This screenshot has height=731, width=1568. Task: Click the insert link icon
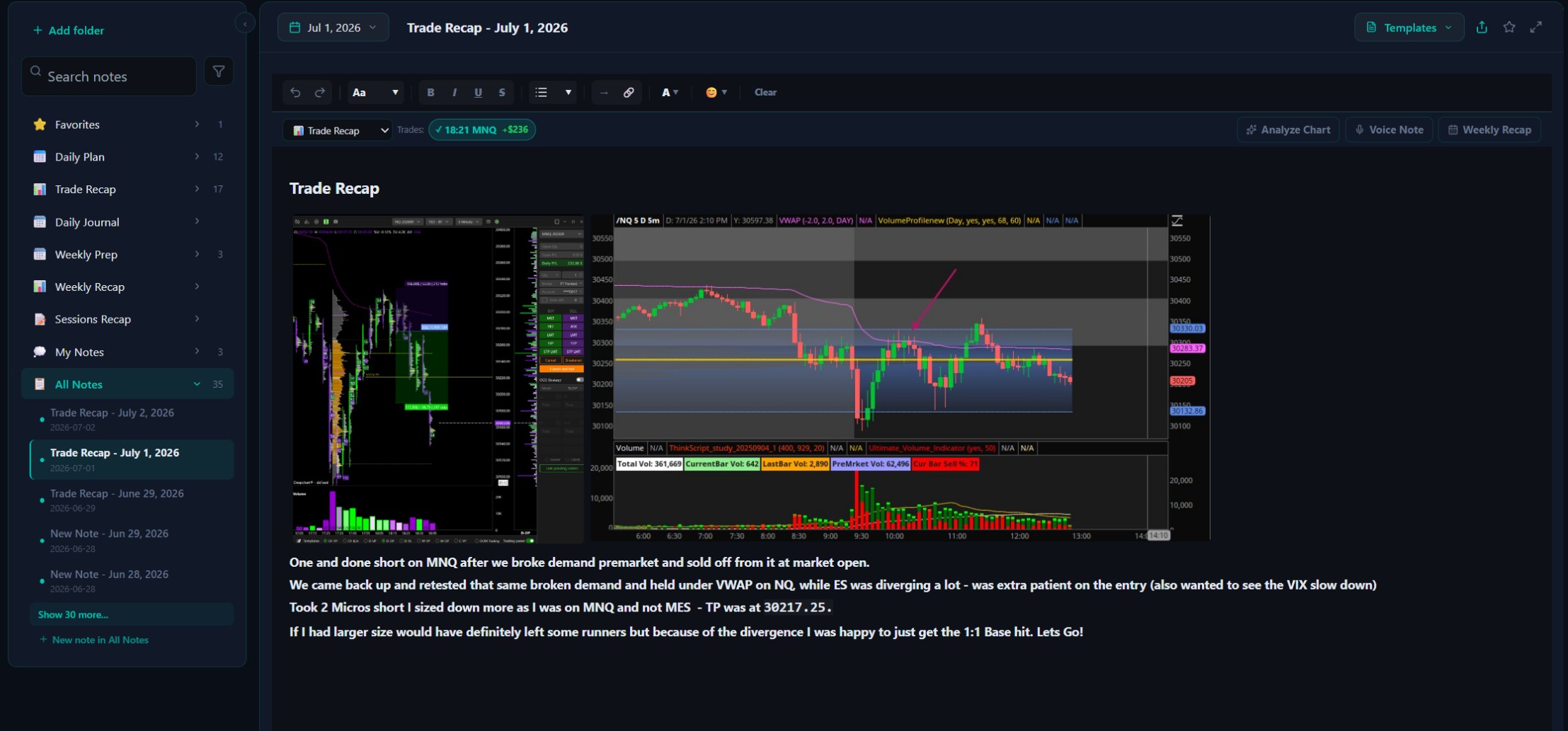629,93
